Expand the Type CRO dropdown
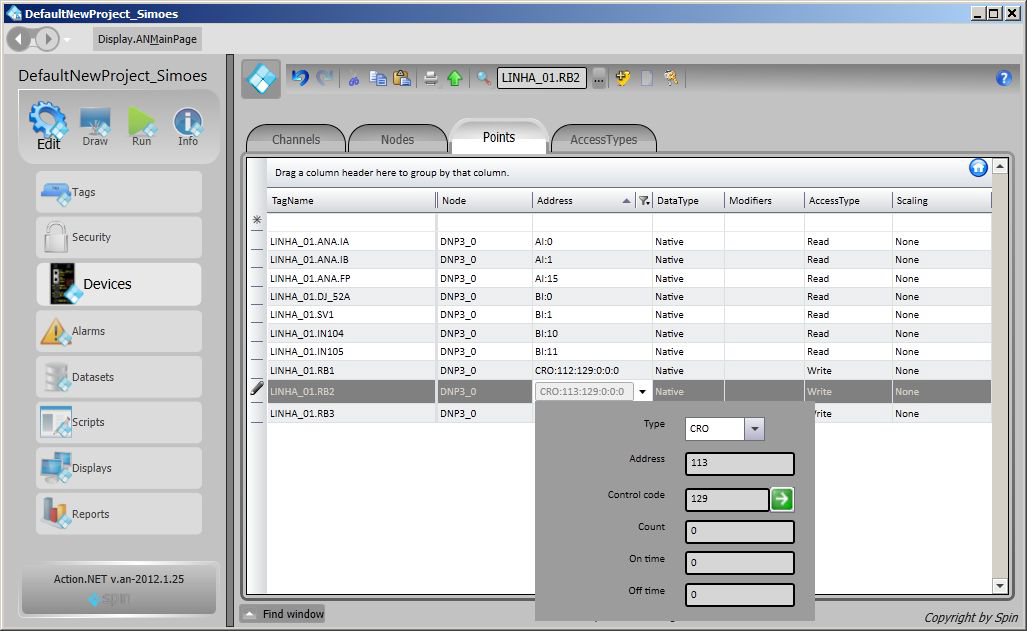Viewport: 1027px width, 631px height. click(x=755, y=428)
